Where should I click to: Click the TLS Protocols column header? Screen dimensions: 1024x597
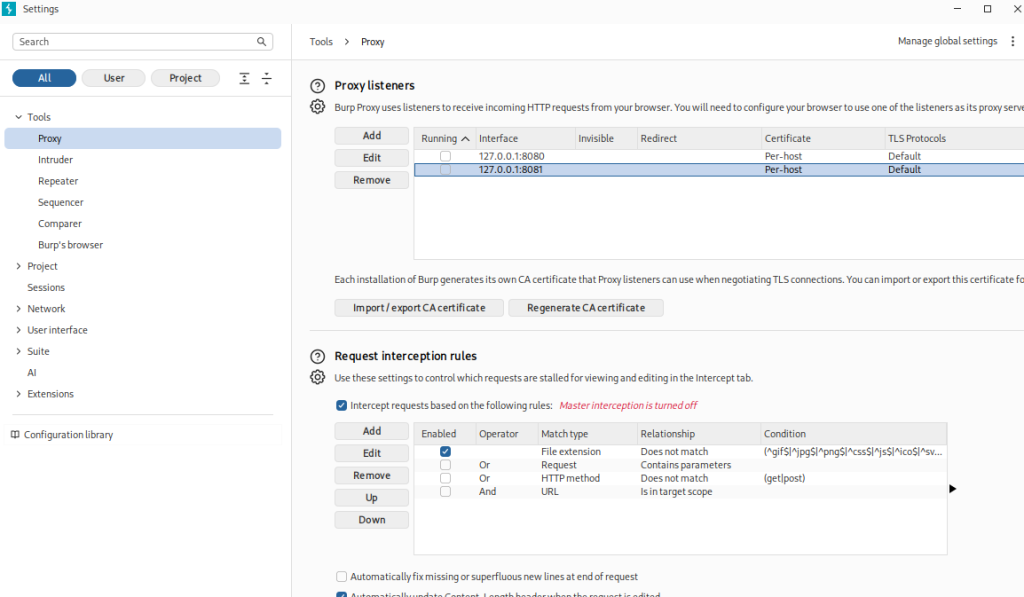pos(954,138)
